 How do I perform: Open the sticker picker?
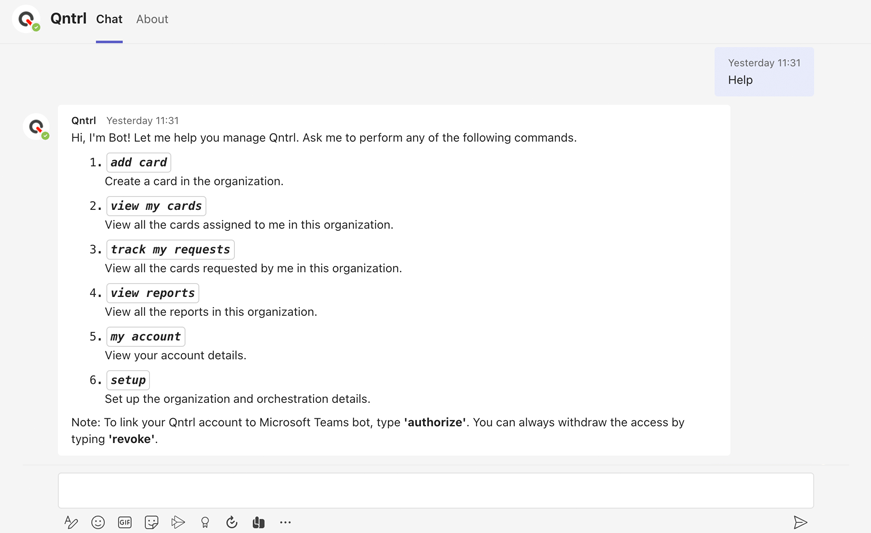pyautogui.click(x=151, y=522)
